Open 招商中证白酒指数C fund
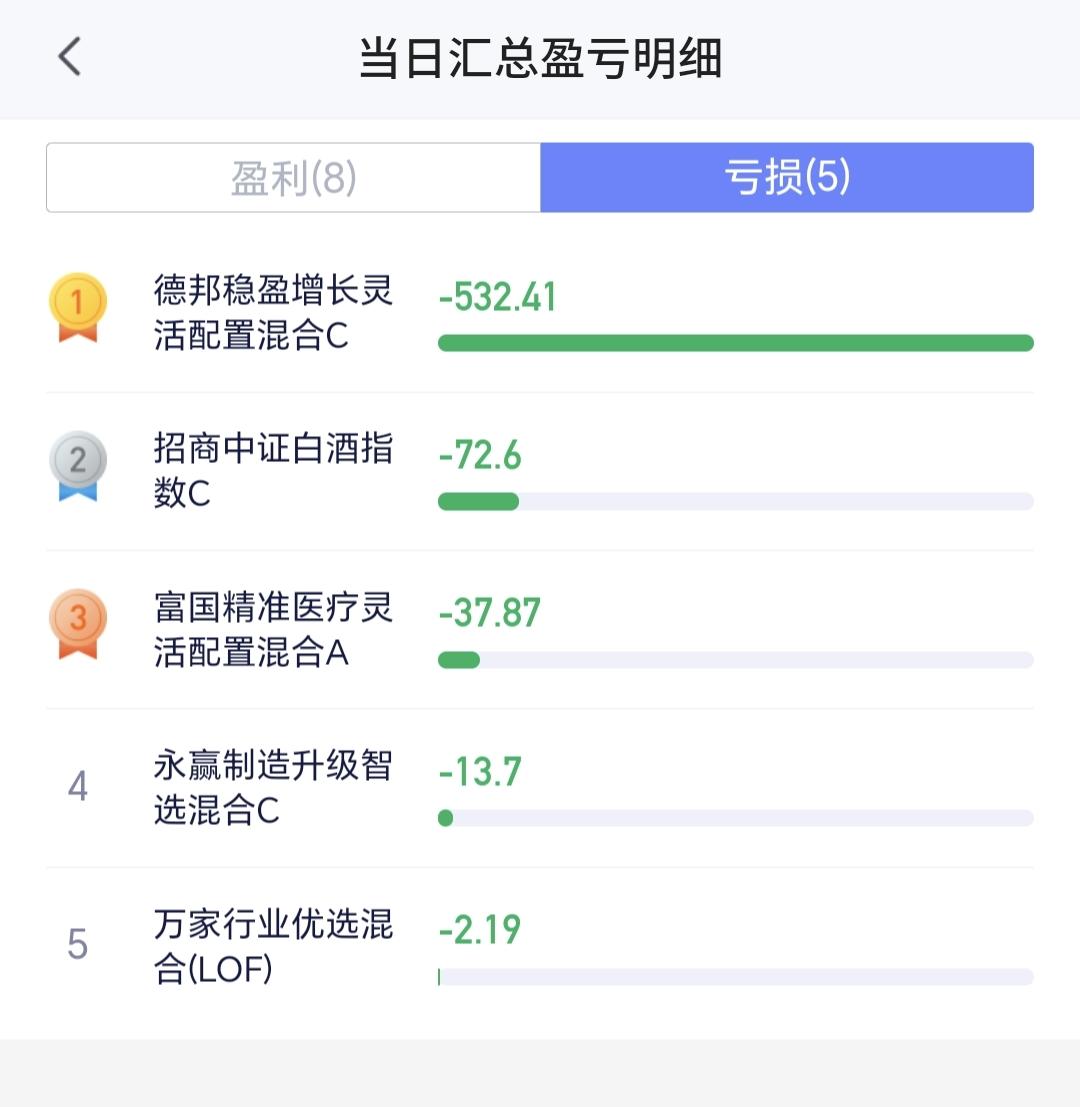1080x1107 pixels. click(273, 471)
